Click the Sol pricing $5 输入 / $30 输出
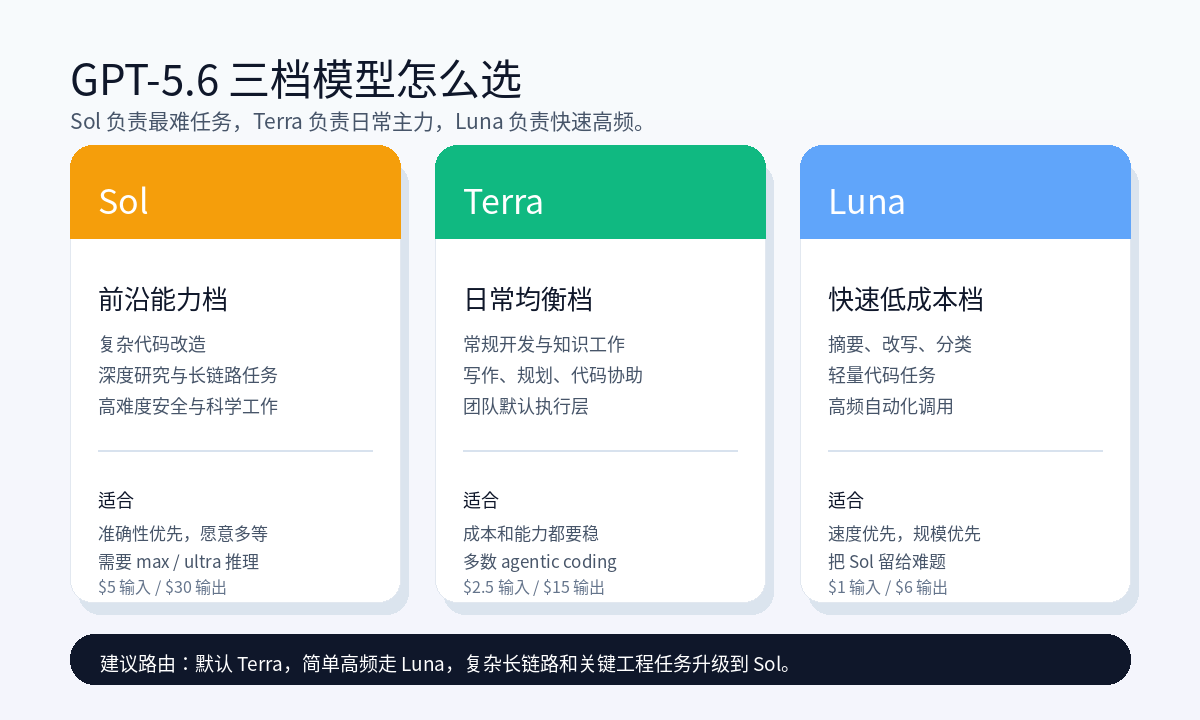 click(163, 587)
